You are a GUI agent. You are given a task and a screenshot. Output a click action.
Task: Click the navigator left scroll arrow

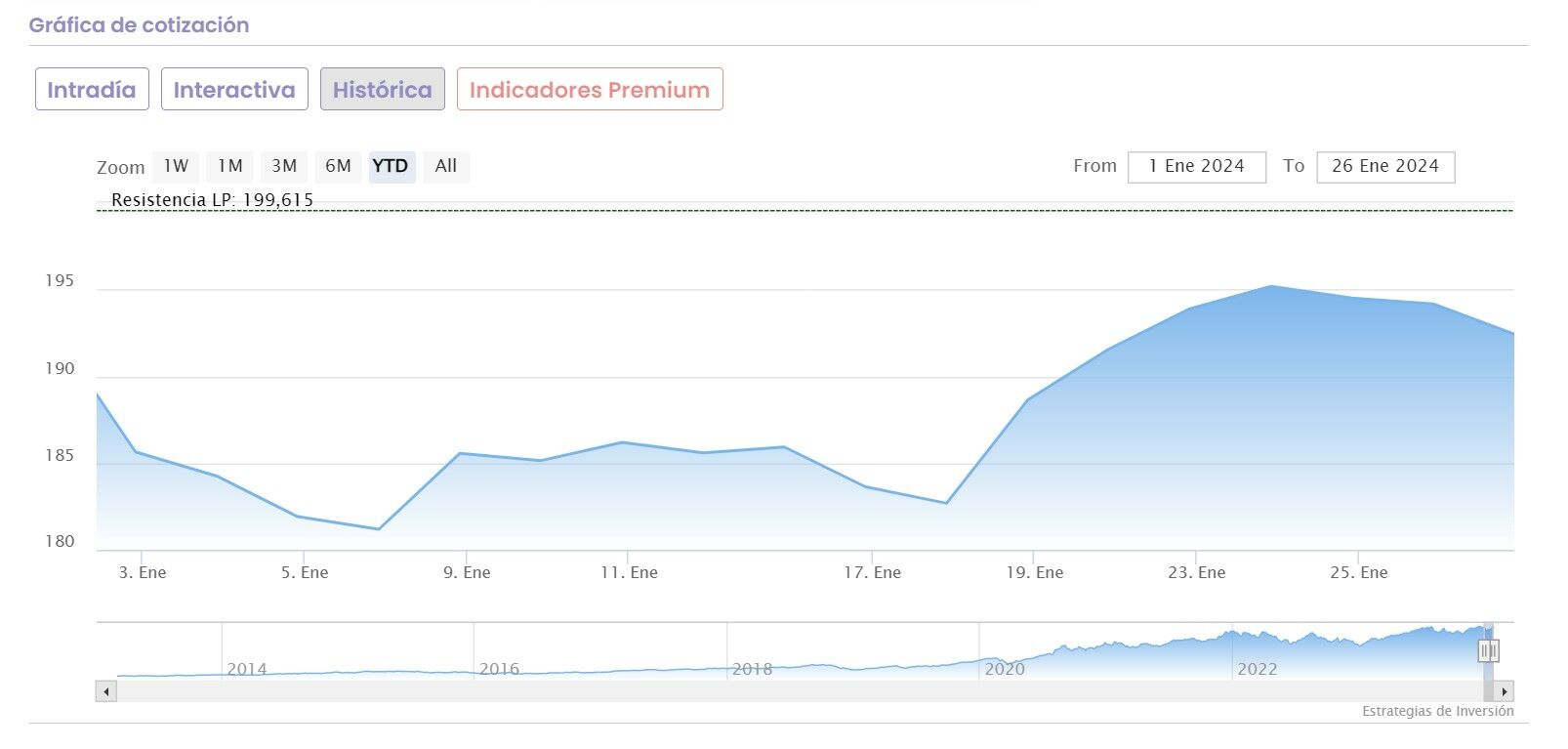105,691
